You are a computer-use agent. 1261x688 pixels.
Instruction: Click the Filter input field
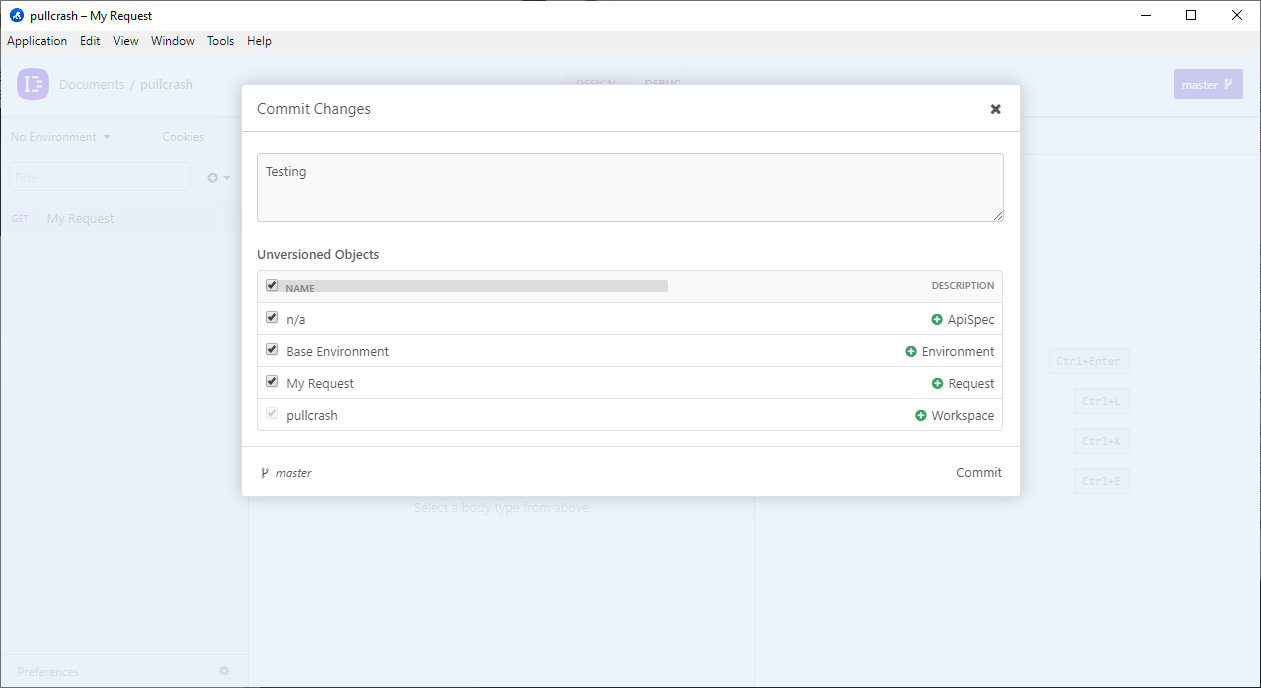100,178
